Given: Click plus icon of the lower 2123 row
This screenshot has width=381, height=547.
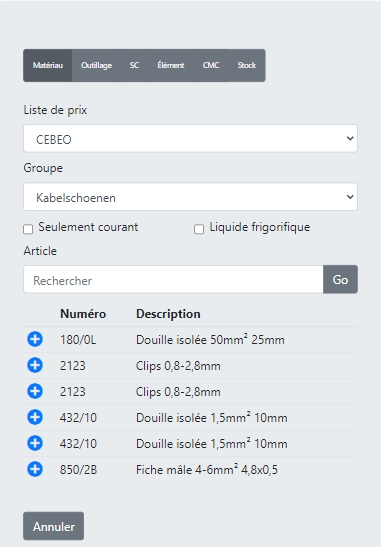Looking at the screenshot, I should (x=35, y=391).
